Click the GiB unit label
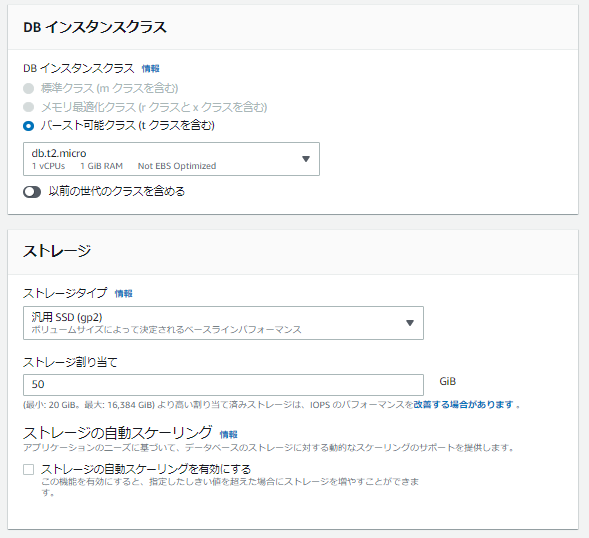The width and height of the screenshot is (589, 538). [x=447, y=381]
